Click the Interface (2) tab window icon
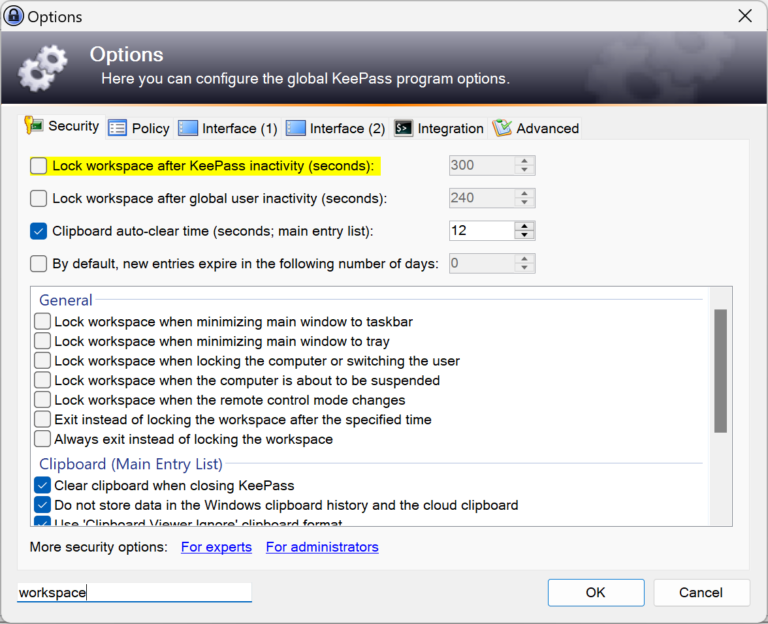The height and width of the screenshot is (624, 768). 295,128
